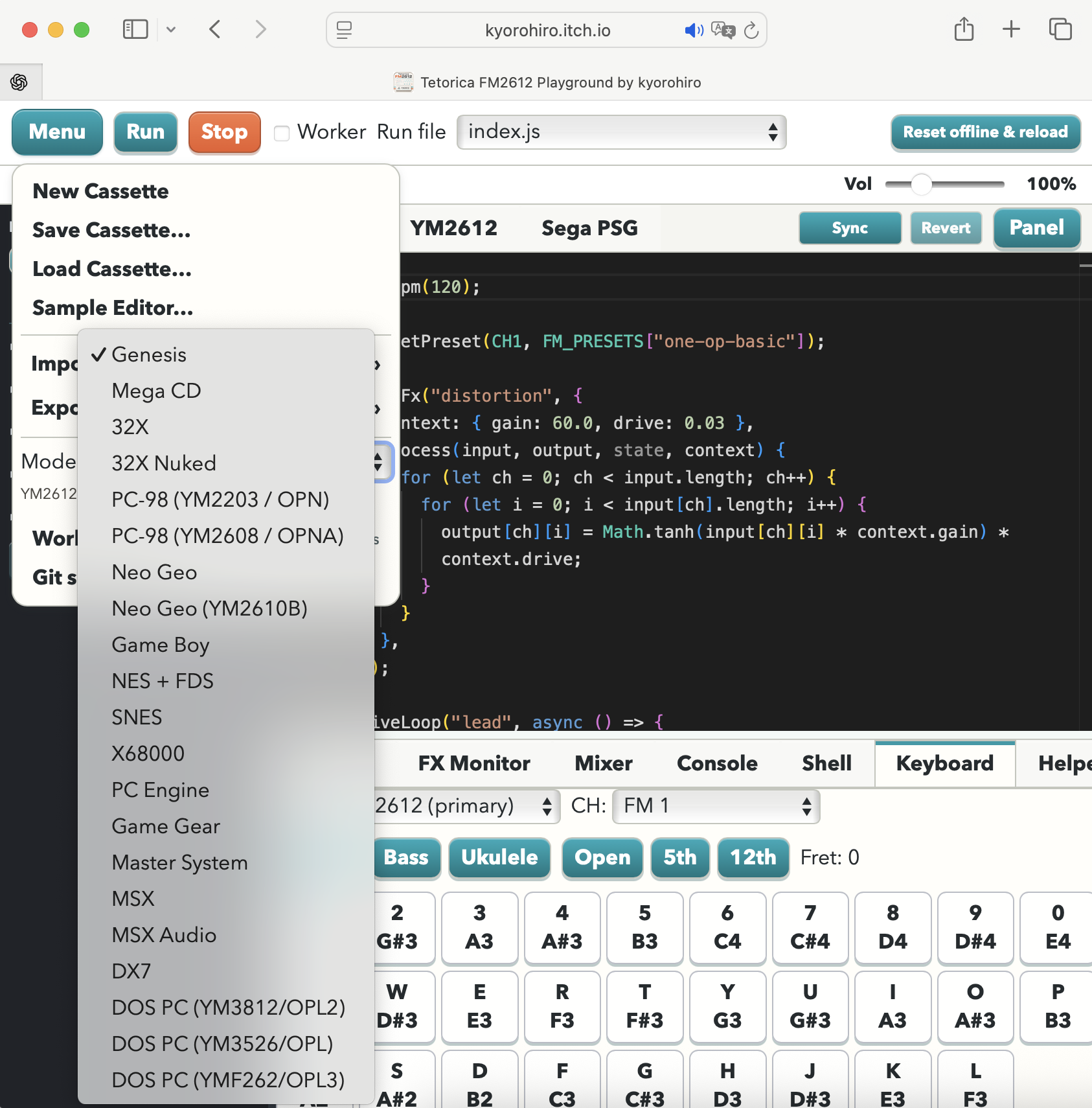Reload the page with refresh icon
Screen dimensions: 1092x1108
pos(751,30)
